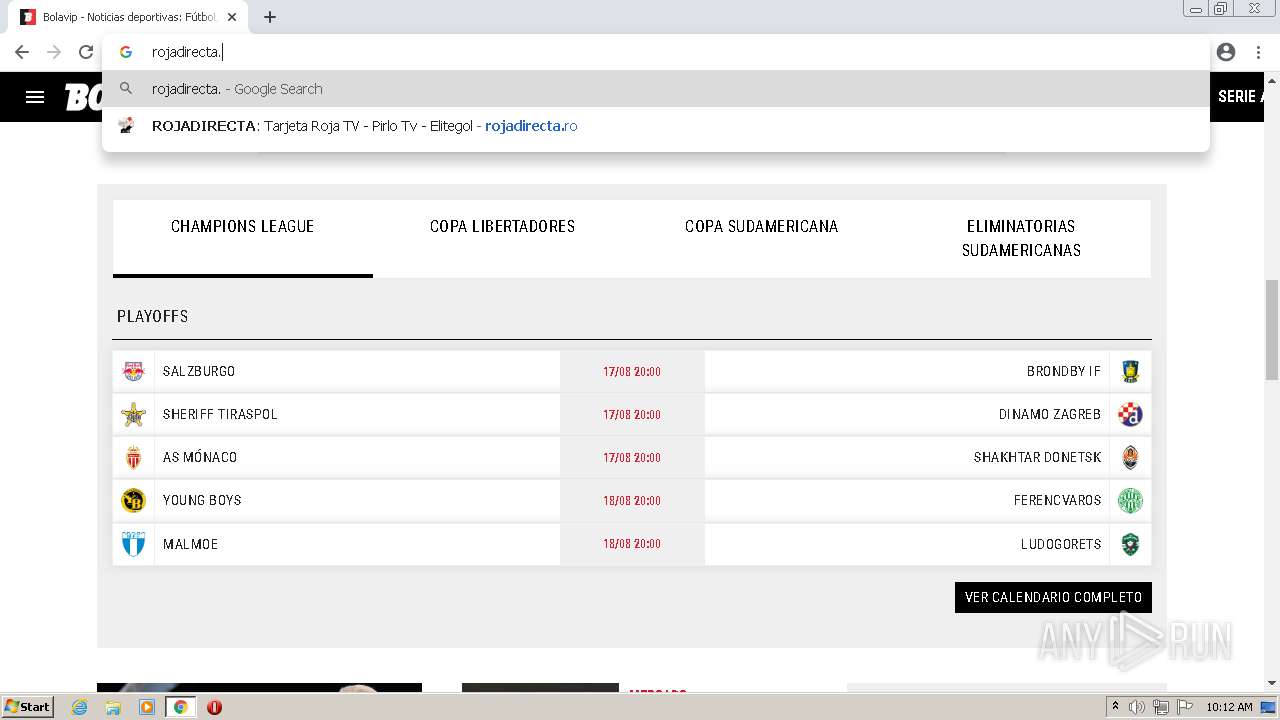Image resolution: width=1280 pixels, height=720 pixels.
Task: Click the Shakhtar Donetsk team crest
Action: [x=1130, y=457]
